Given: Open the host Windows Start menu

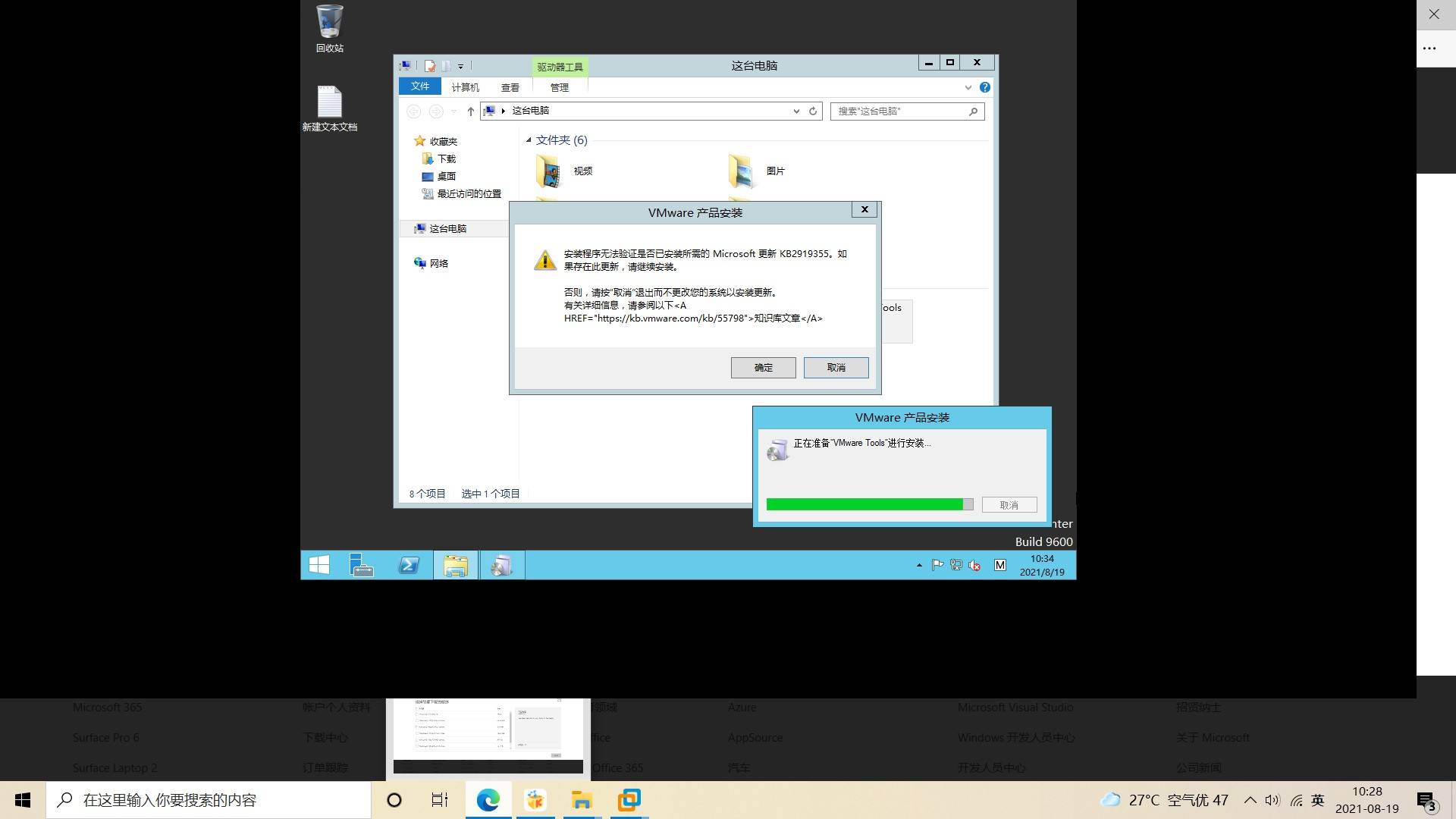Looking at the screenshot, I should point(23,800).
